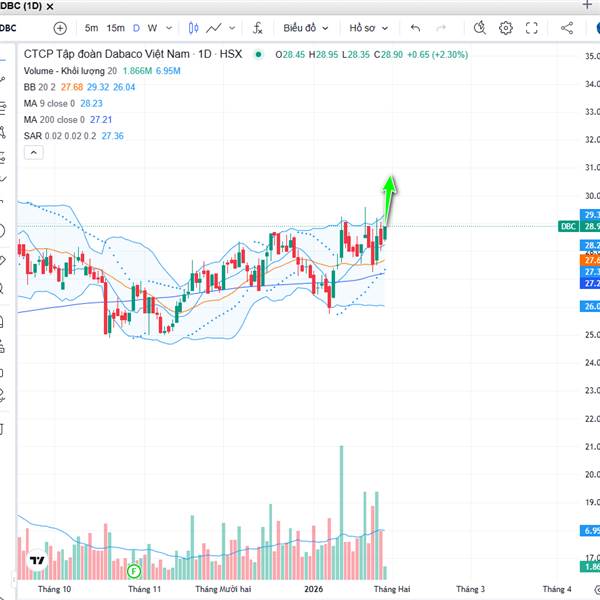Select the line chart style icon
The width and height of the screenshot is (600, 600).
214,28
